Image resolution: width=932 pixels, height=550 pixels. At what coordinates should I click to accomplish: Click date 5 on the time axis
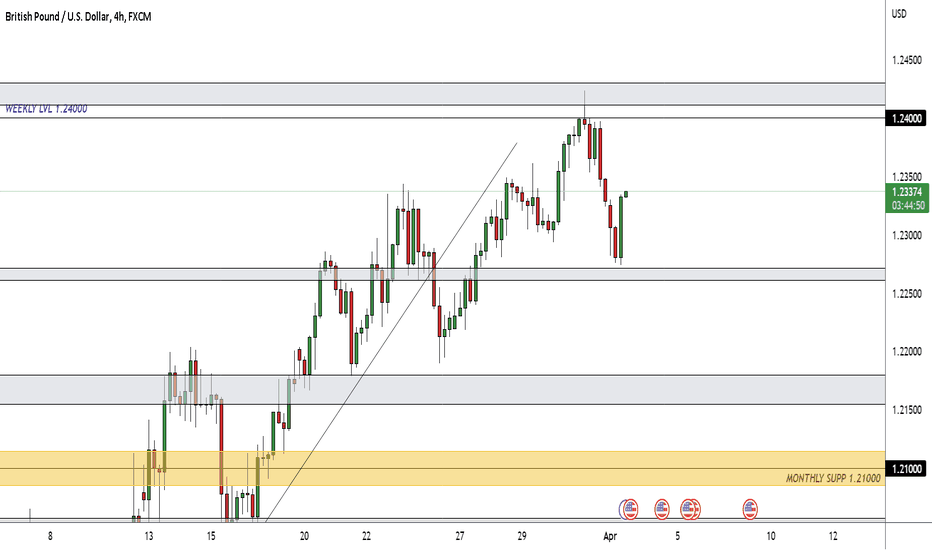[677, 536]
